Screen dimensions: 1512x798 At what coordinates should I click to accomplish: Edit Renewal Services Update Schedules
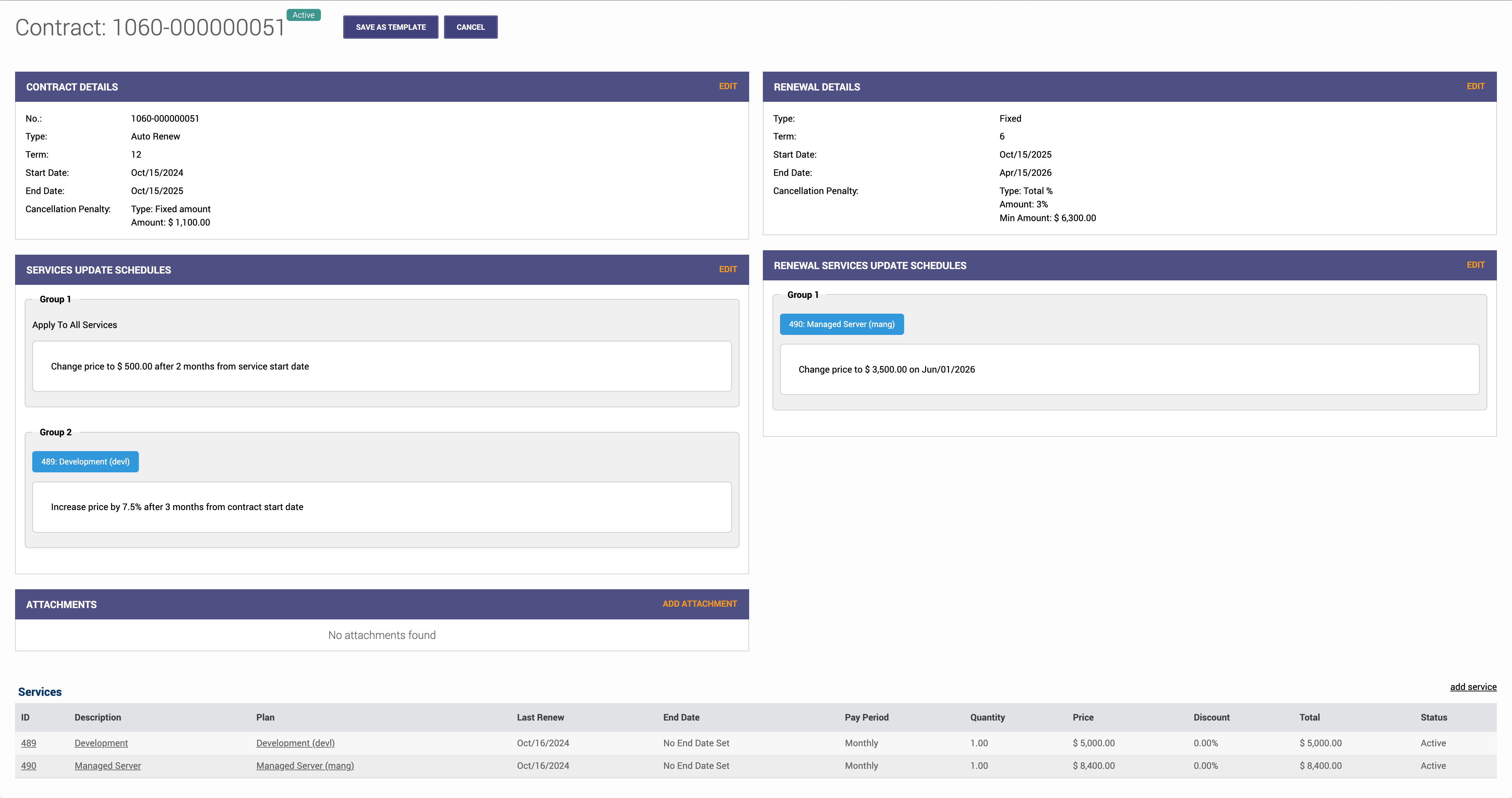(1475, 265)
